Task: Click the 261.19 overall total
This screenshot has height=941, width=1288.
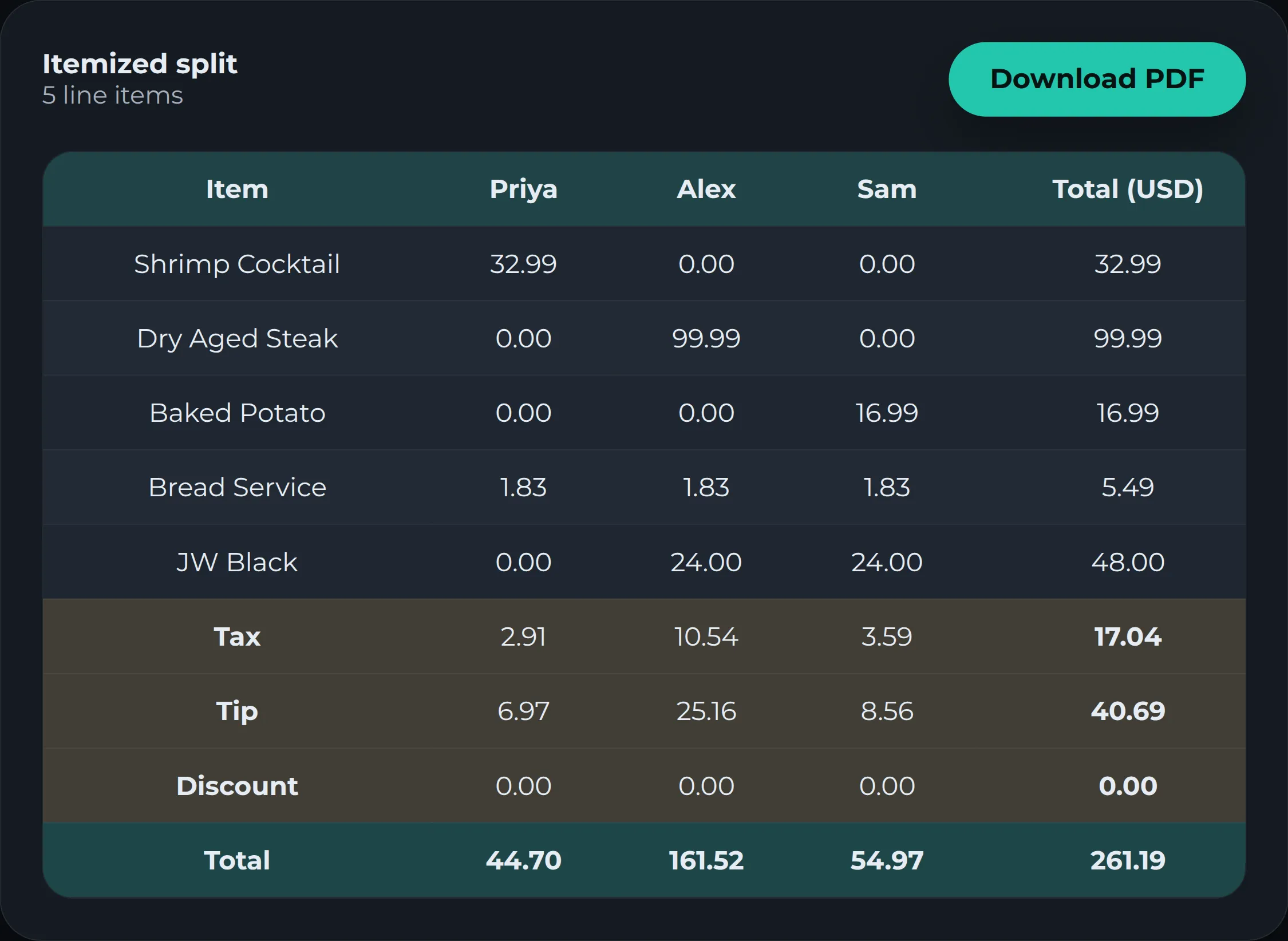Action: tap(1128, 860)
